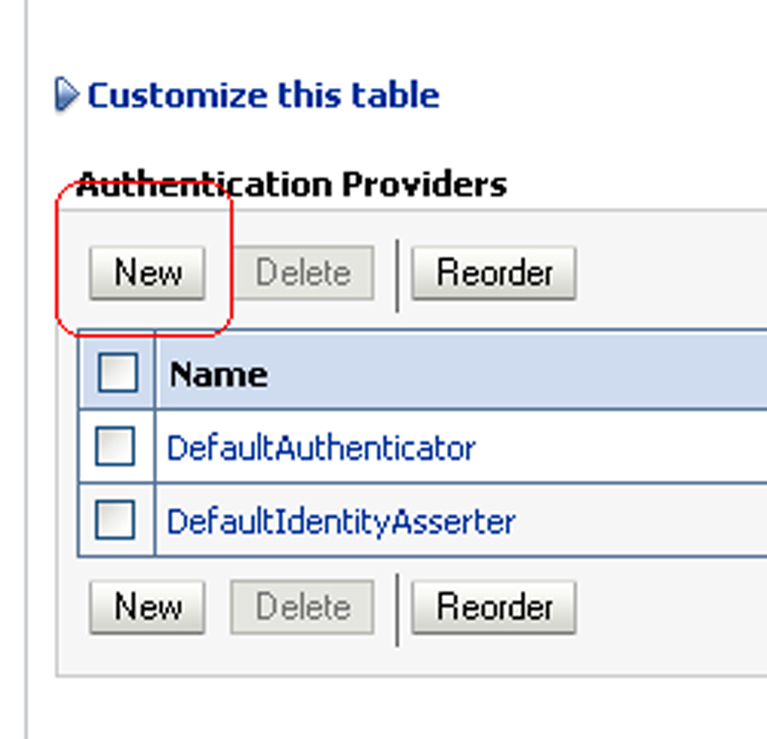Viewport: 767px width, 739px height.
Task: Click empty area of DefaultAuthenticator row
Action: point(621,447)
